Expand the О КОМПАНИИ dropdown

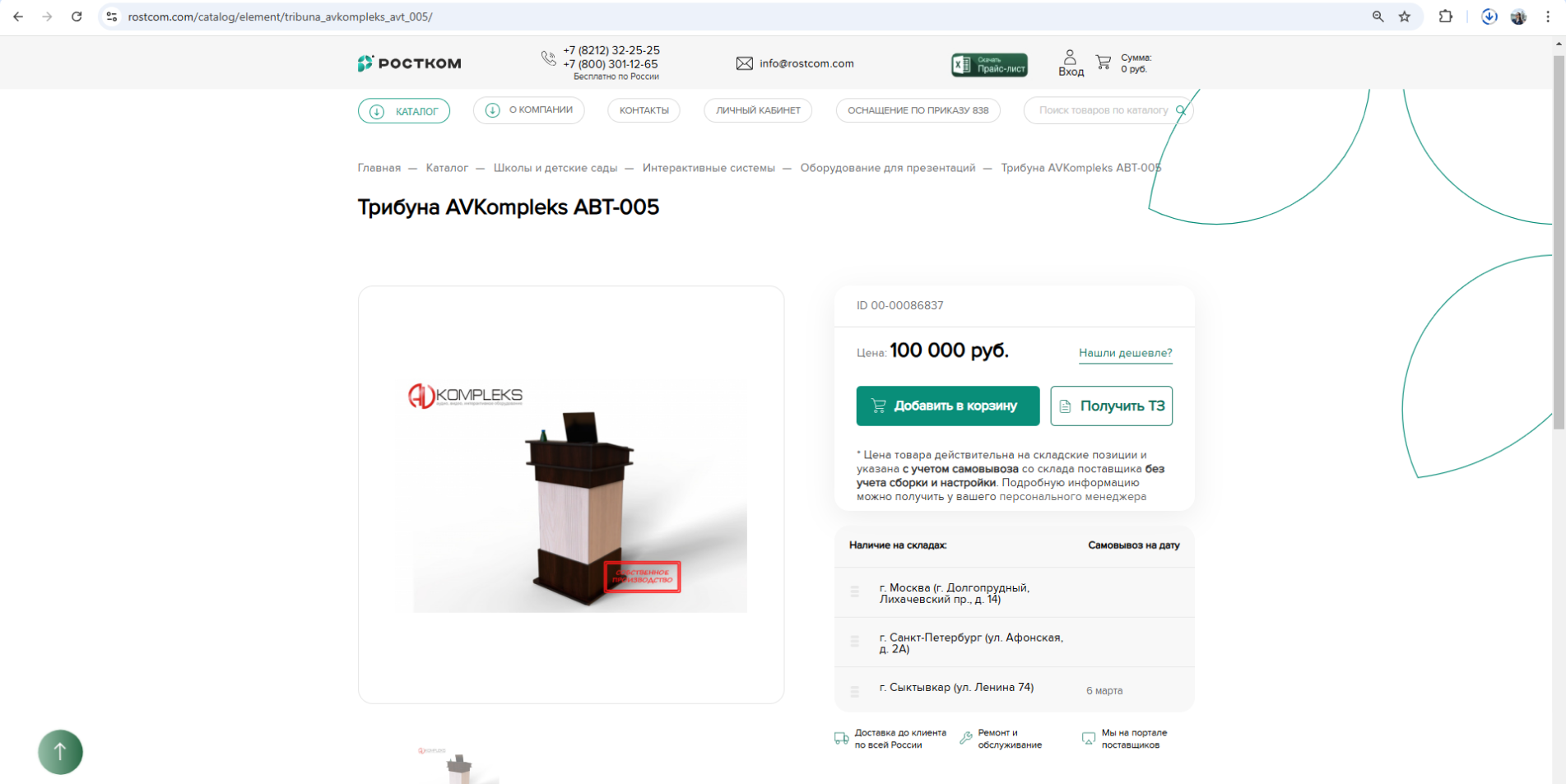point(528,110)
